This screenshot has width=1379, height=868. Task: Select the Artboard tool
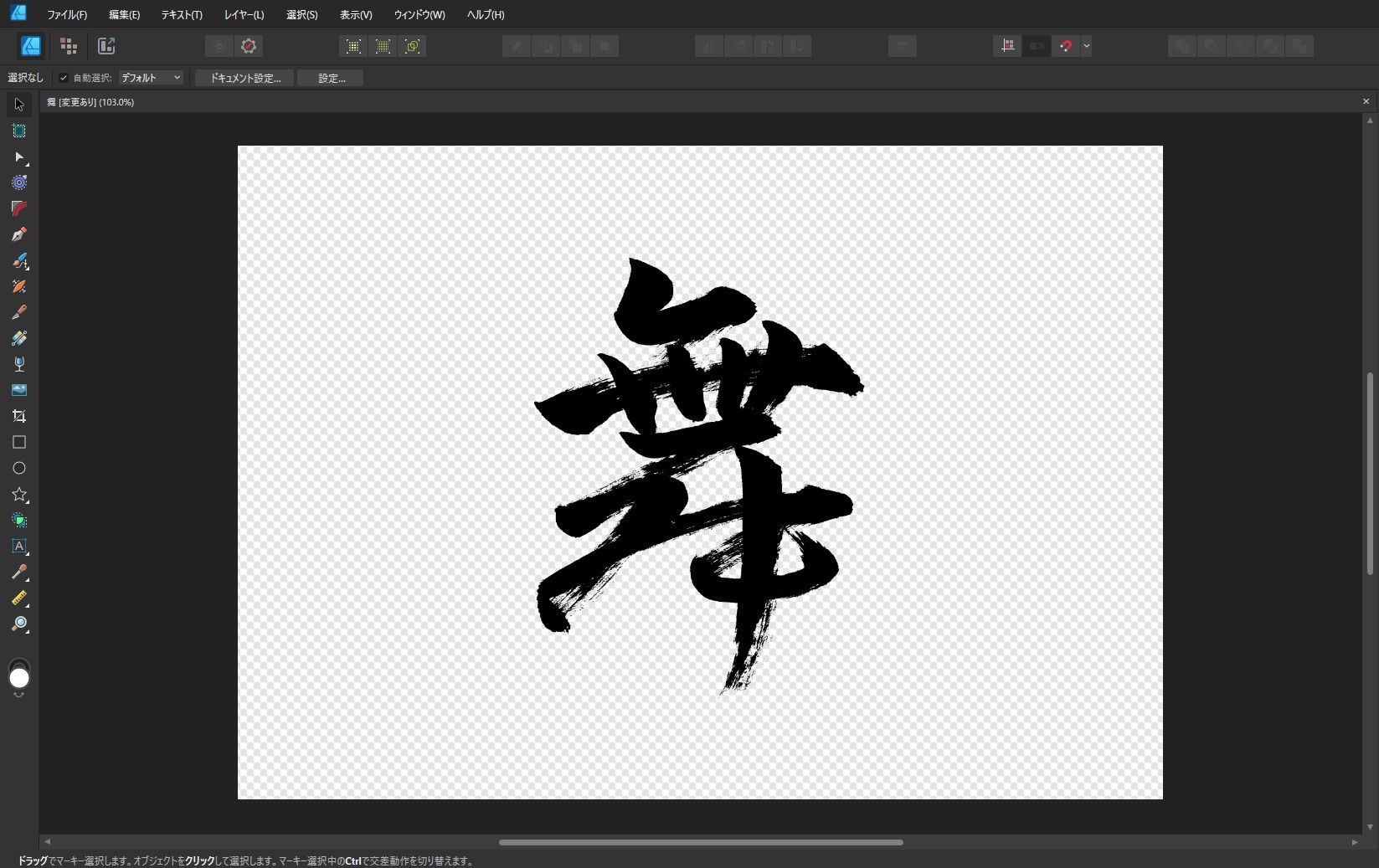18,131
